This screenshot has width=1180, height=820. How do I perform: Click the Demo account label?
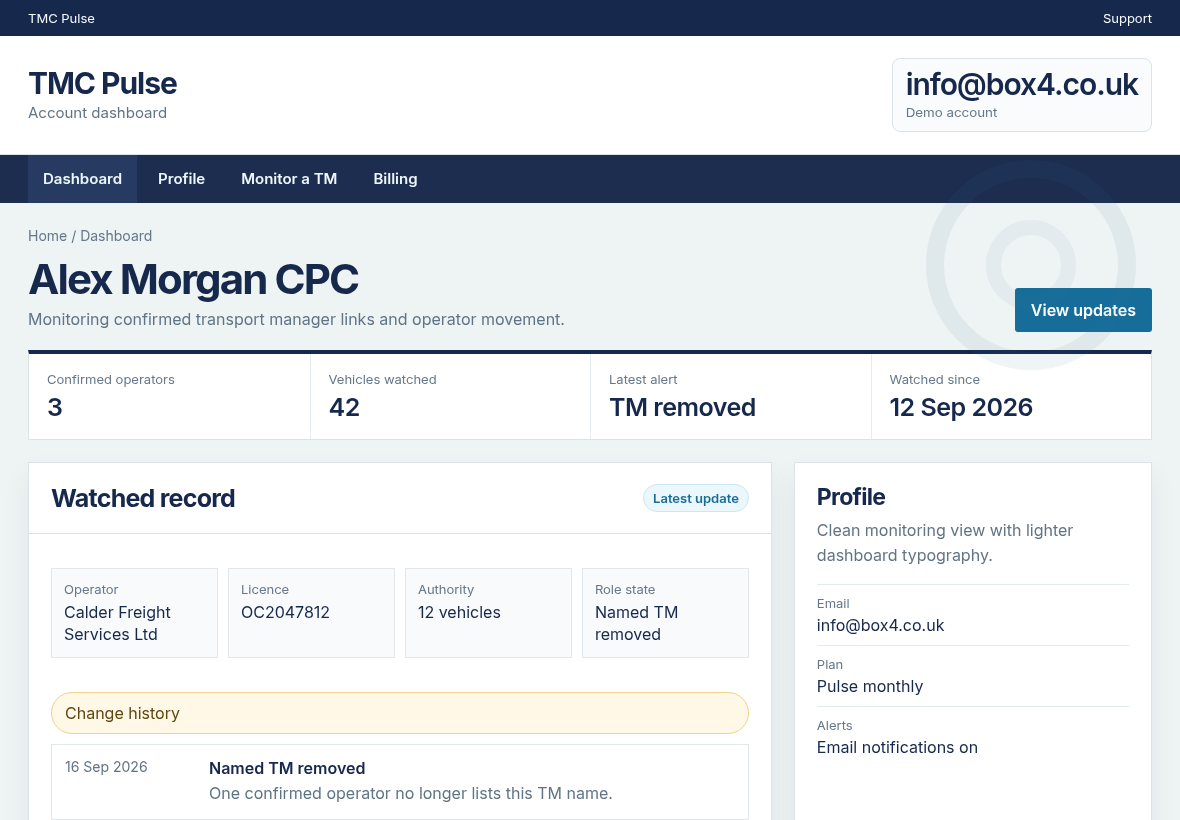[x=951, y=113]
